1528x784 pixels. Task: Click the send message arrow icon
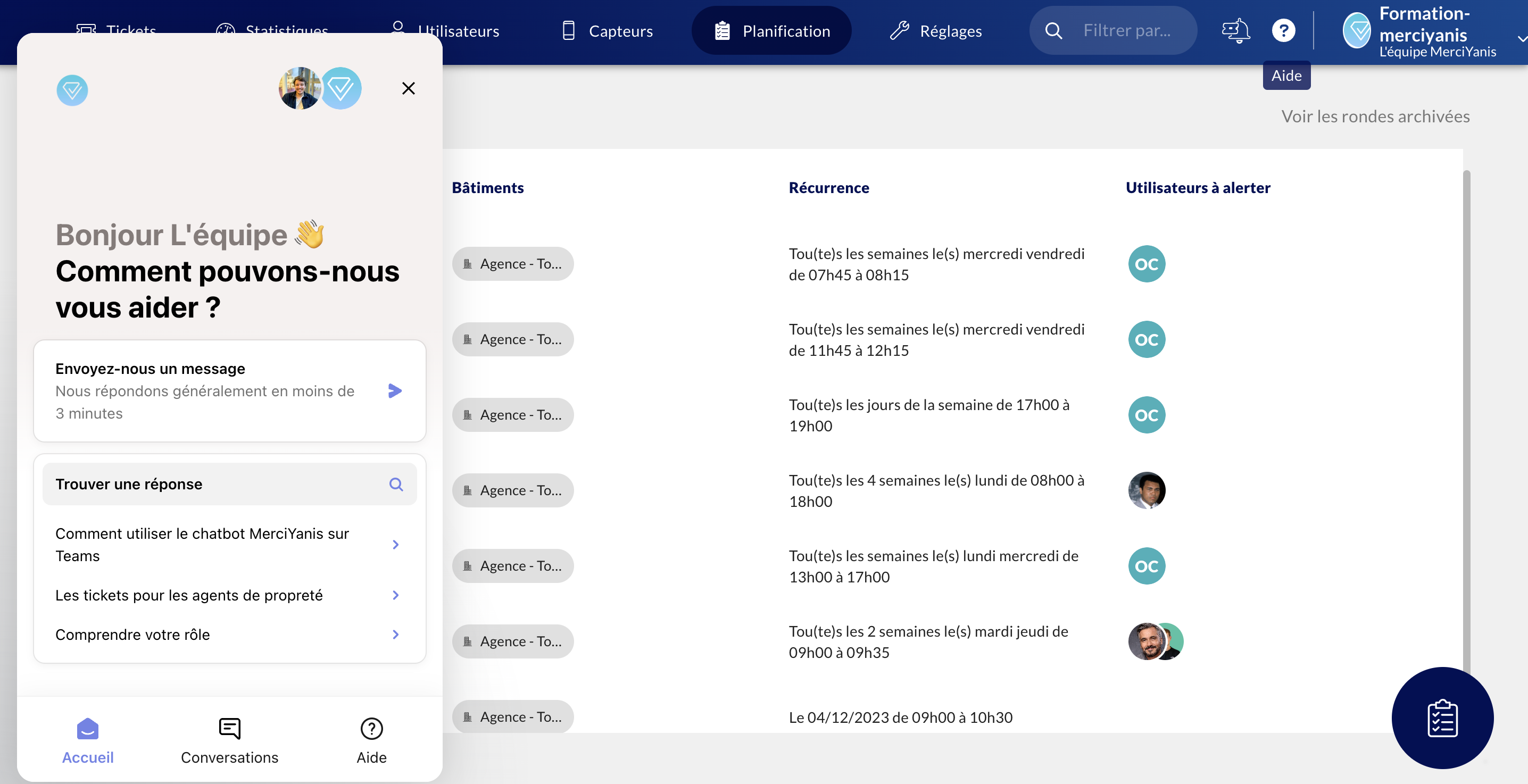coord(395,391)
